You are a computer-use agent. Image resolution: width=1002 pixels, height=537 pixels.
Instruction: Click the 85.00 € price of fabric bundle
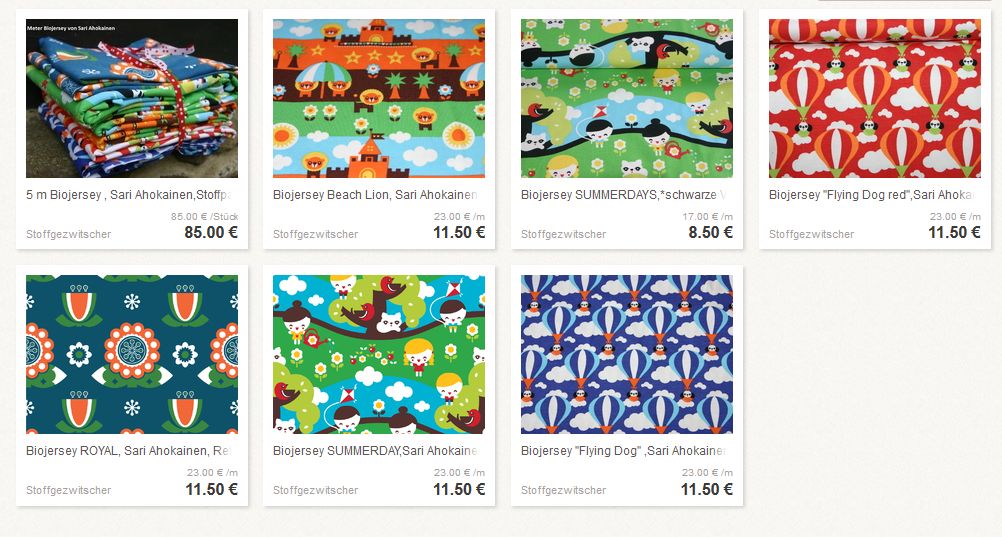click(x=211, y=232)
